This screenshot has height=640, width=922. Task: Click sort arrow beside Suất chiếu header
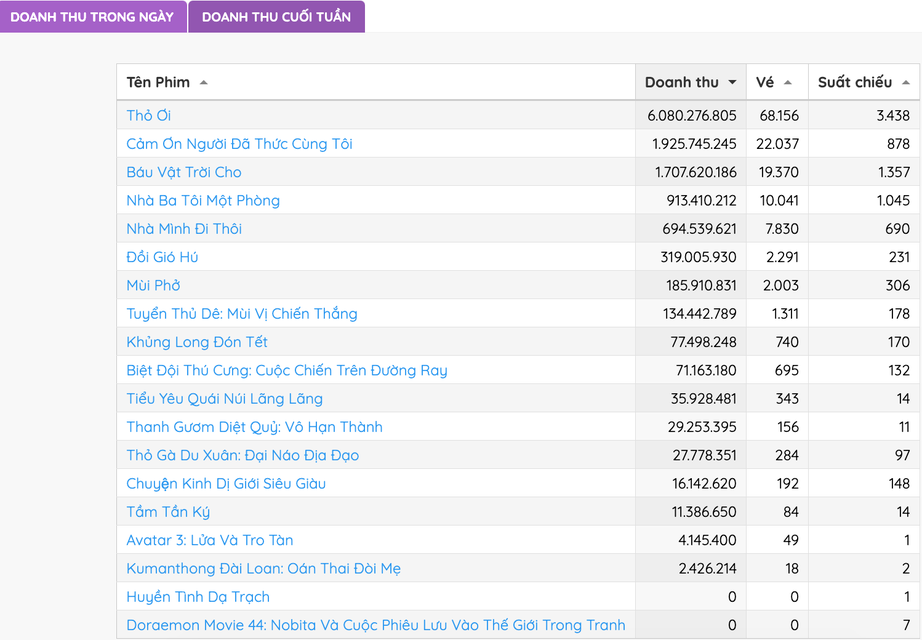click(x=906, y=83)
